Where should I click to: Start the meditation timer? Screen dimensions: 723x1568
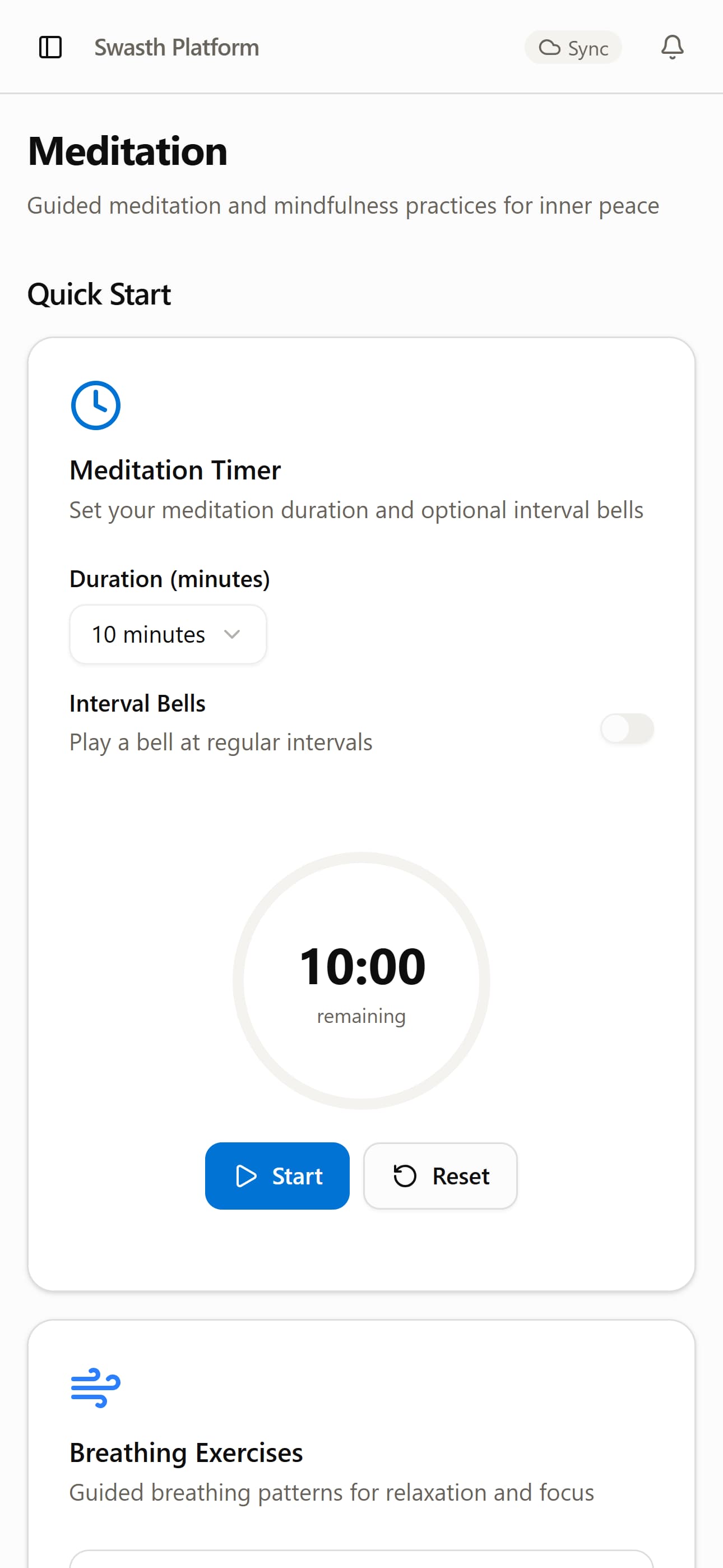(277, 1175)
